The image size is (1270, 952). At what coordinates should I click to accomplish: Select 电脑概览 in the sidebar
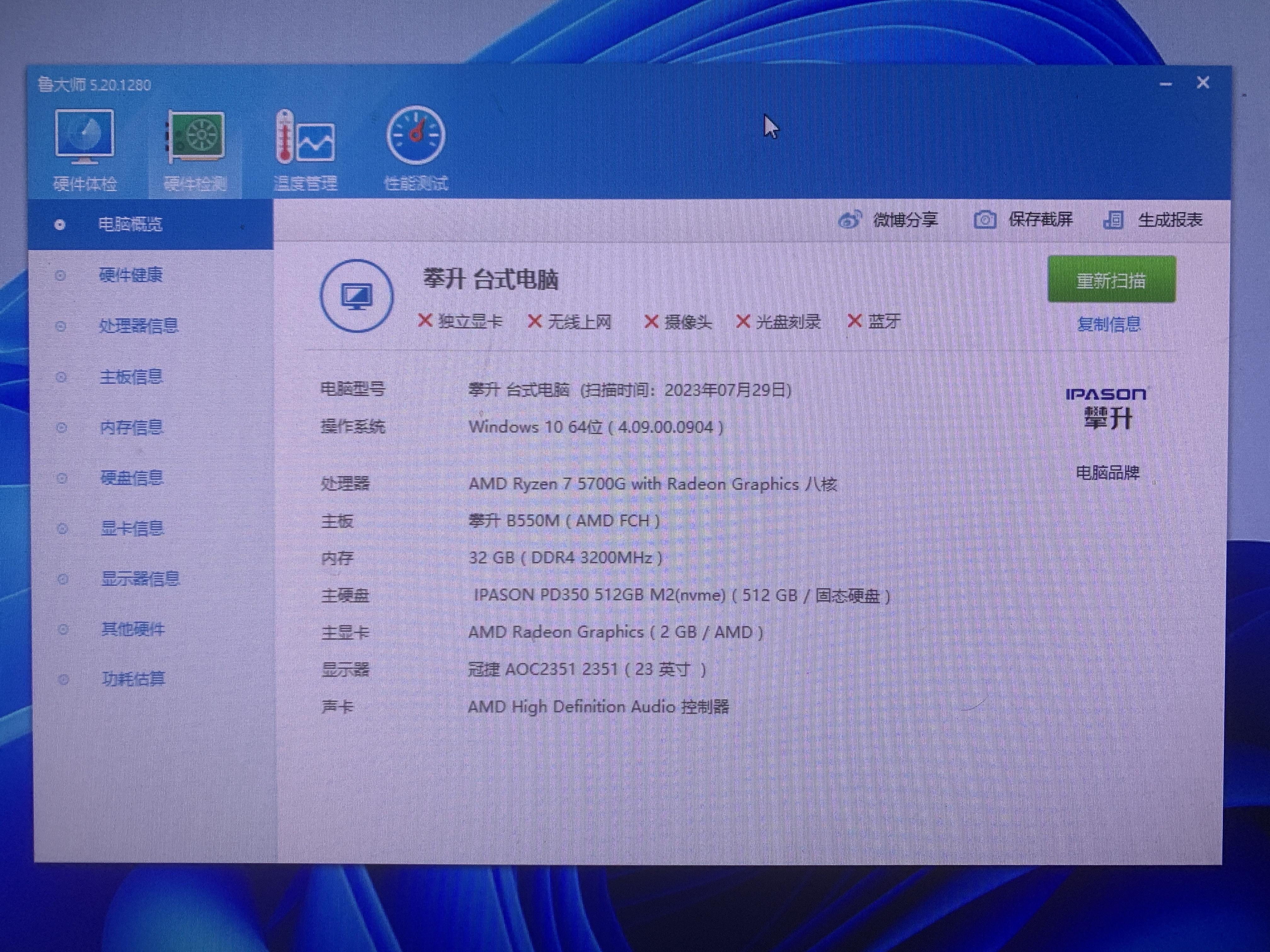point(130,224)
